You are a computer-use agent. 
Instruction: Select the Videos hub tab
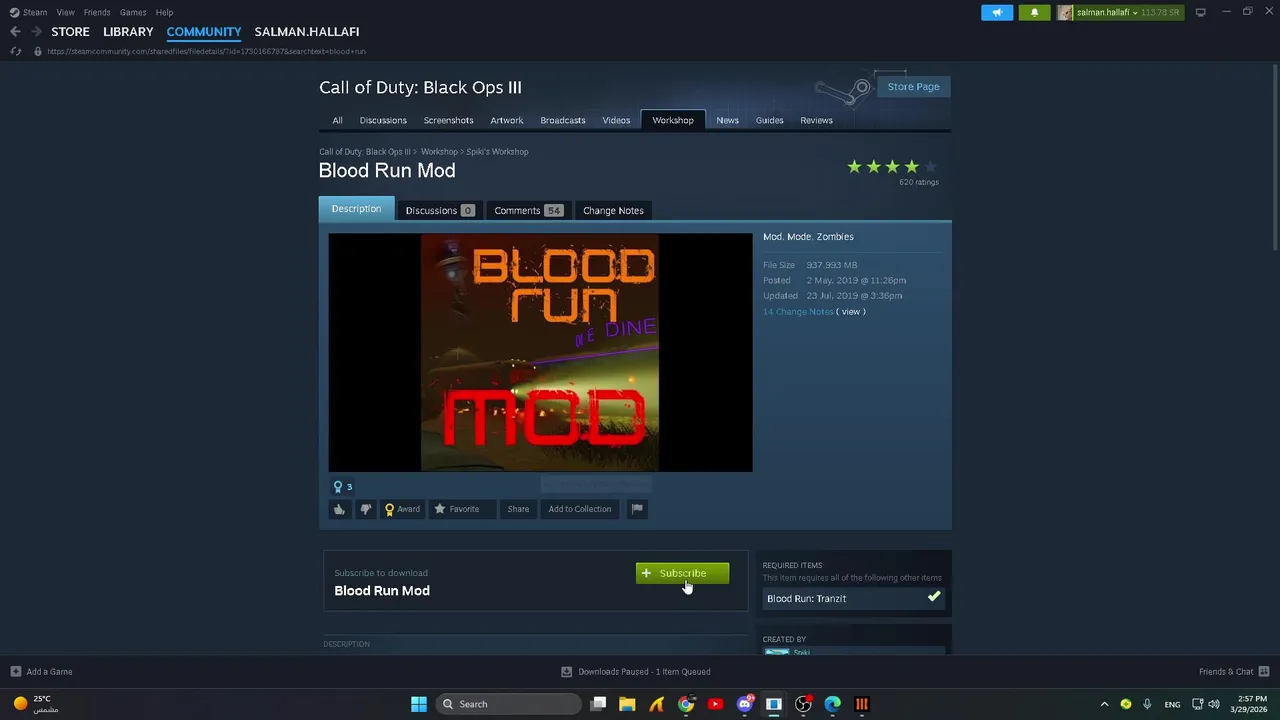pyautogui.click(x=616, y=120)
